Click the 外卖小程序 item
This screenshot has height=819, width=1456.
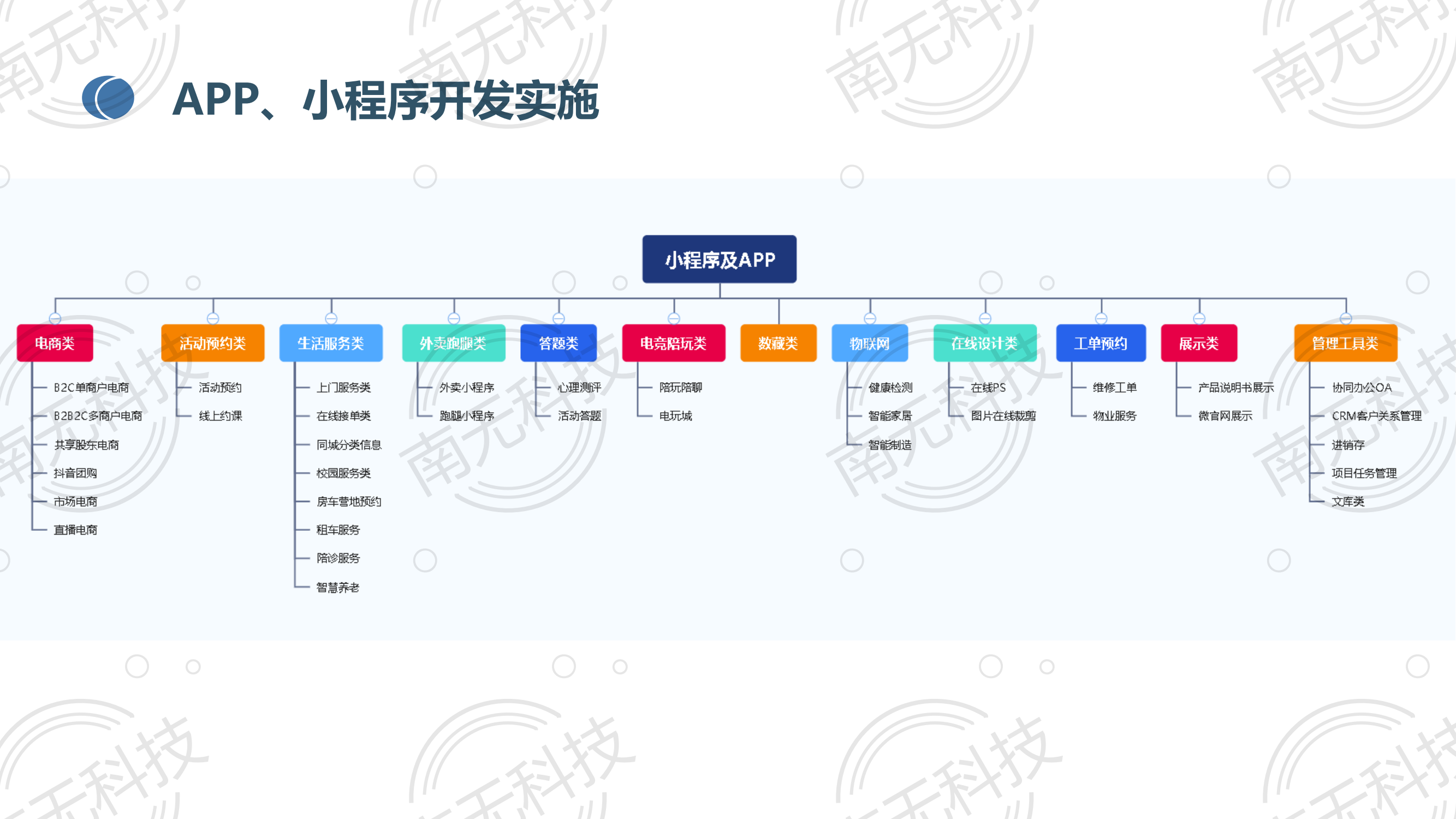pyautogui.click(x=467, y=388)
